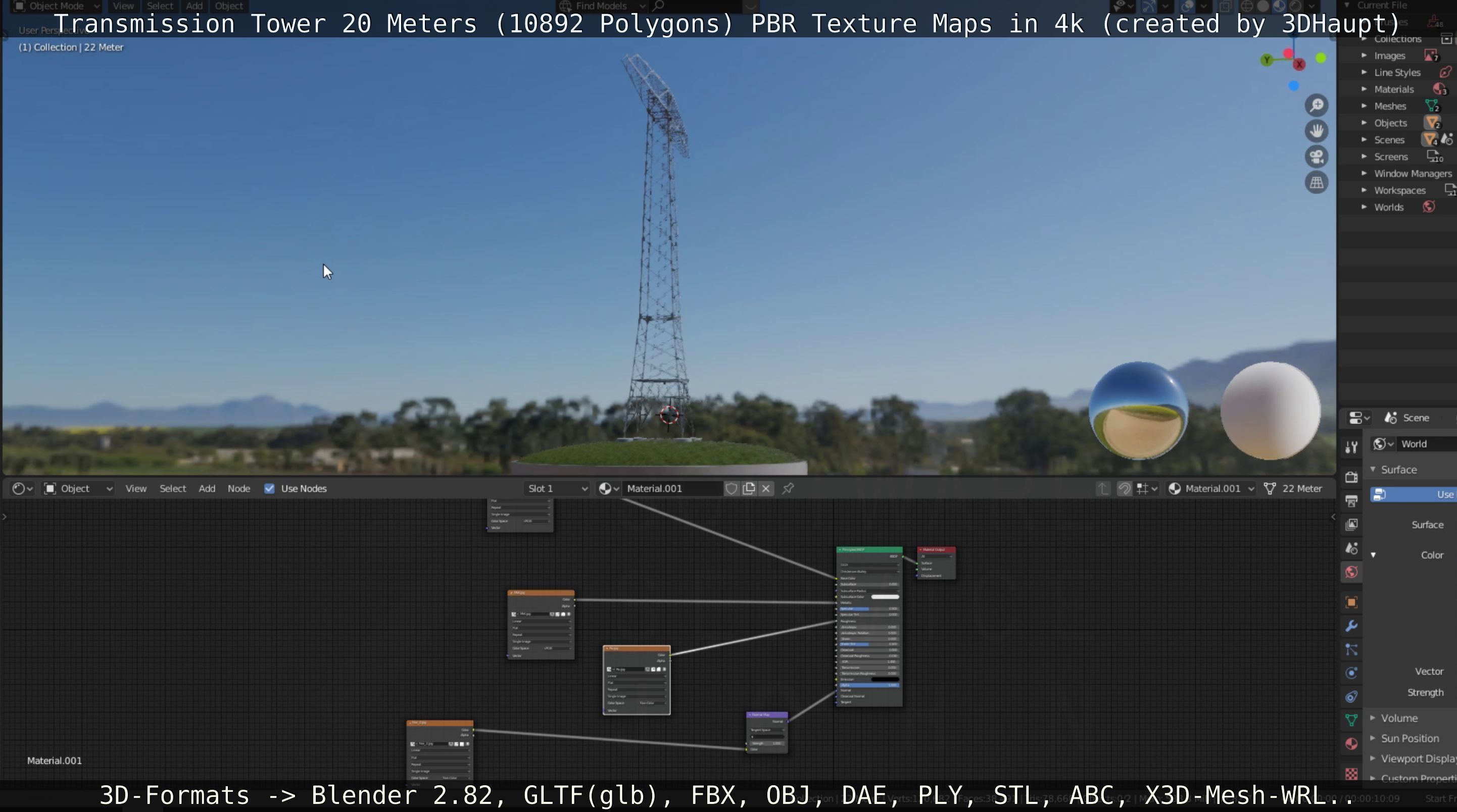
Task: Open node editor Select menu
Action: point(172,488)
